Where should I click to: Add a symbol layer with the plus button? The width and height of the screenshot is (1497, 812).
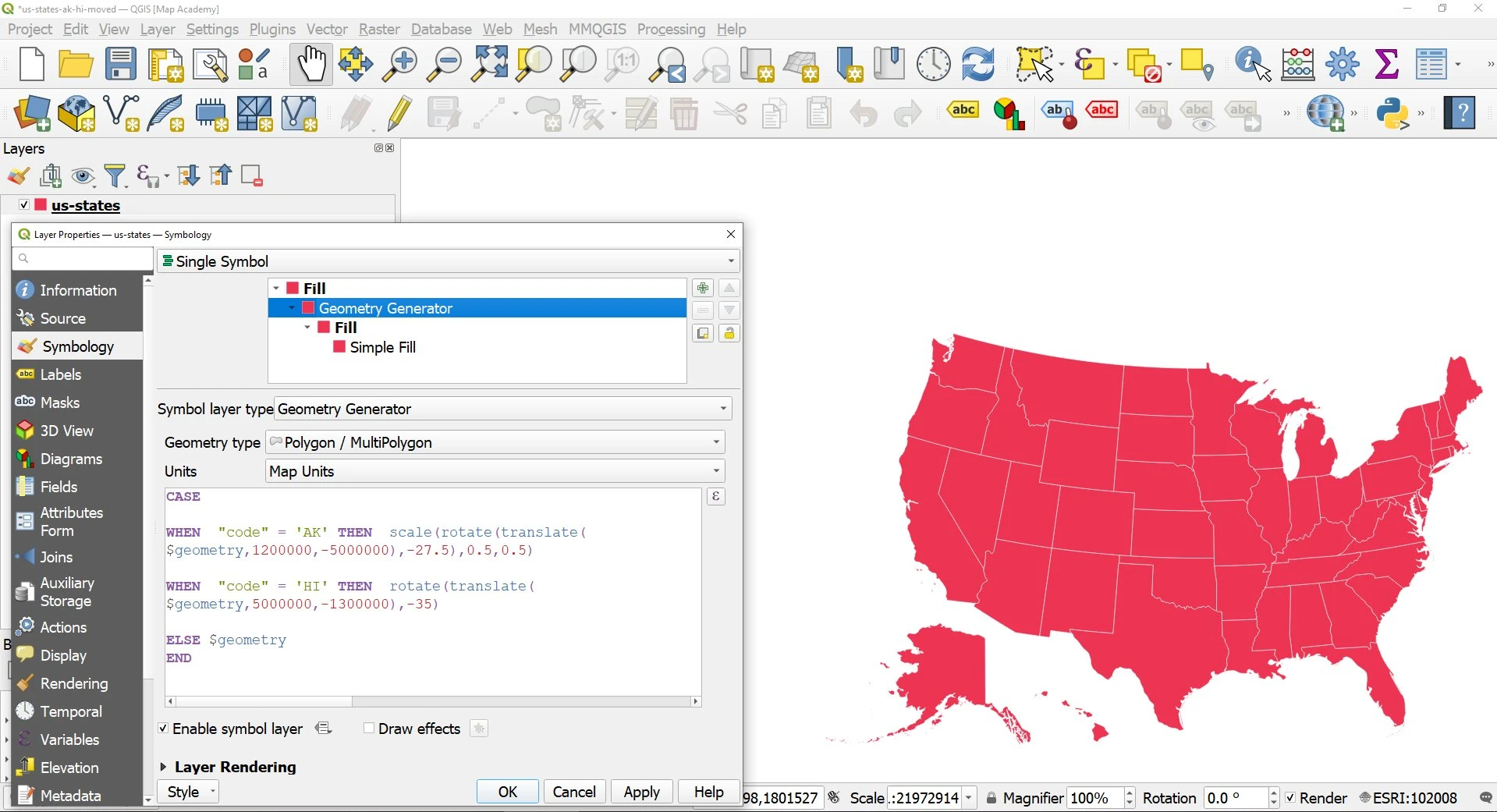tap(703, 289)
